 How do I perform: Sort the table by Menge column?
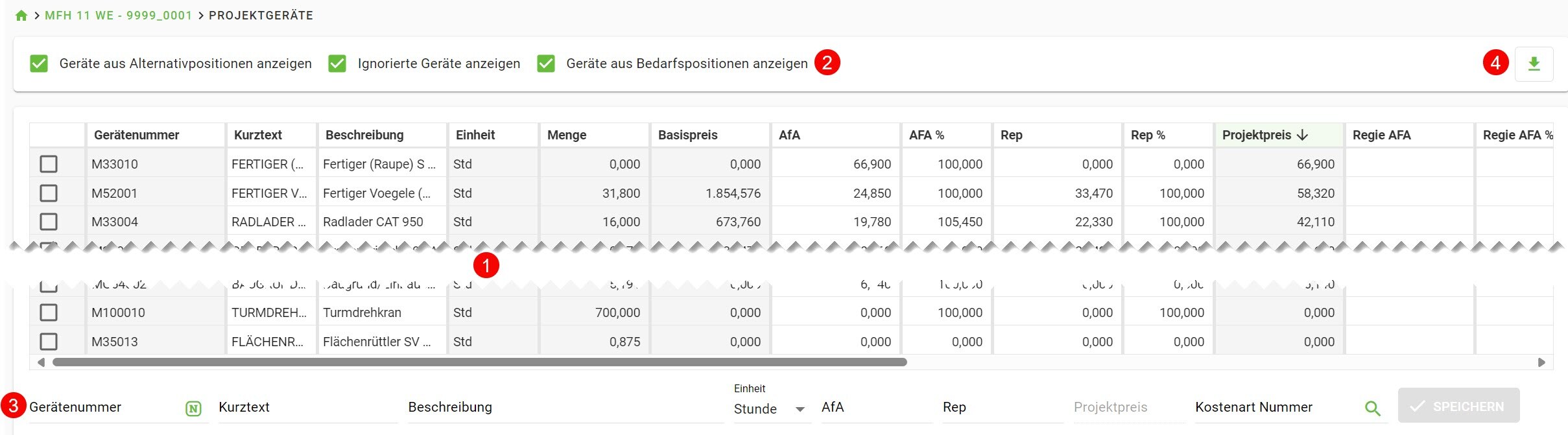567,135
